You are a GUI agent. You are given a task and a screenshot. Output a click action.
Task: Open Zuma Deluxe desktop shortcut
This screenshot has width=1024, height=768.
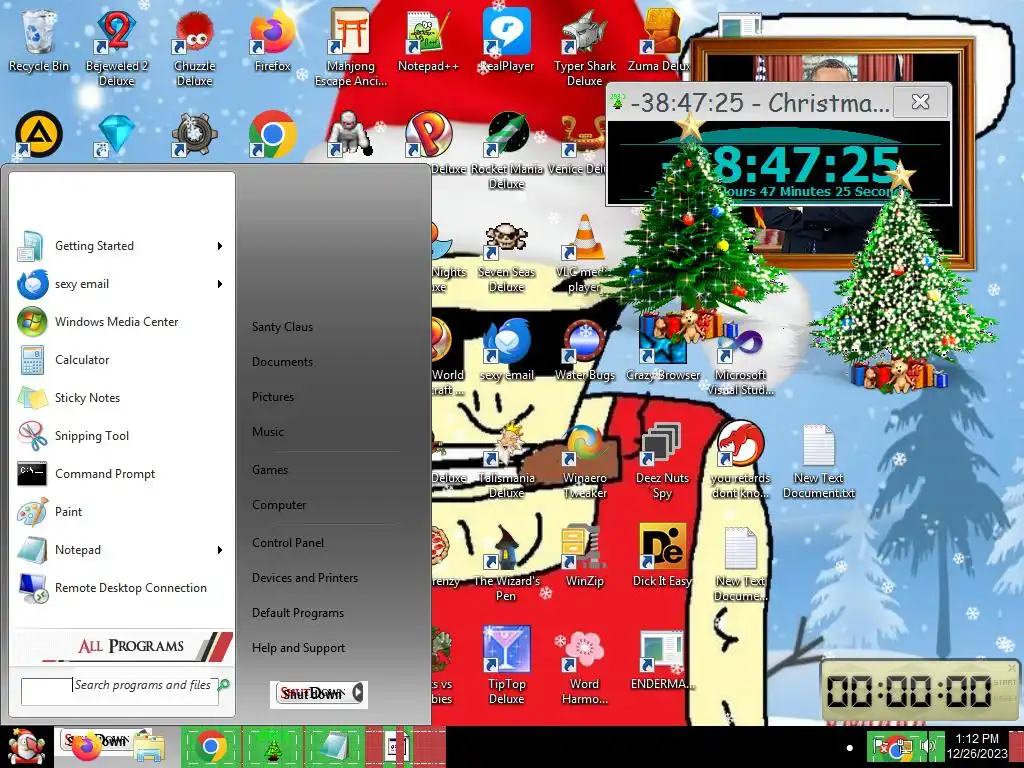pyautogui.click(x=658, y=42)
